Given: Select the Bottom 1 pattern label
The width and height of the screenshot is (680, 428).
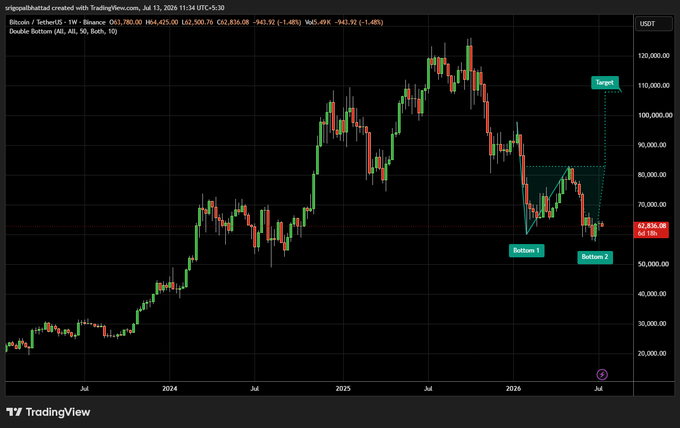Looking at the screenshot, I should point(526,250).
